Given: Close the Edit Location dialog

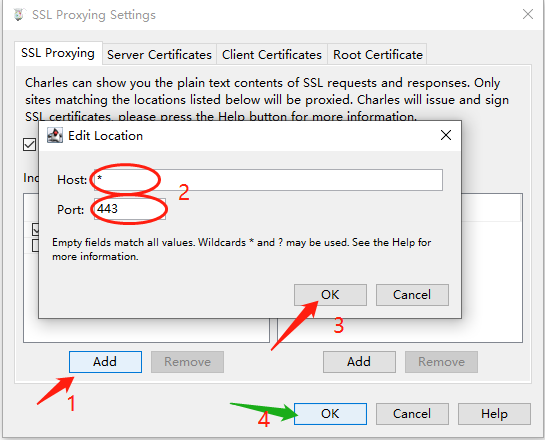Looking at the screenshot, I should pos(446,135).
